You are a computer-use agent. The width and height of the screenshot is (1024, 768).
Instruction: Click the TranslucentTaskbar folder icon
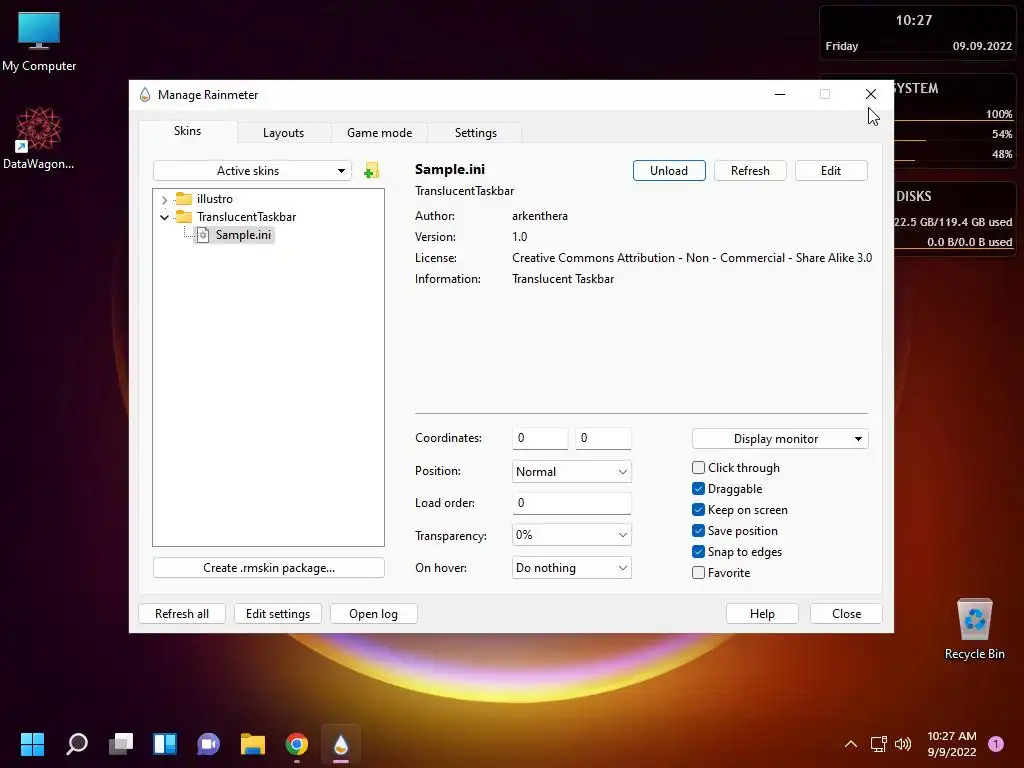184,216
